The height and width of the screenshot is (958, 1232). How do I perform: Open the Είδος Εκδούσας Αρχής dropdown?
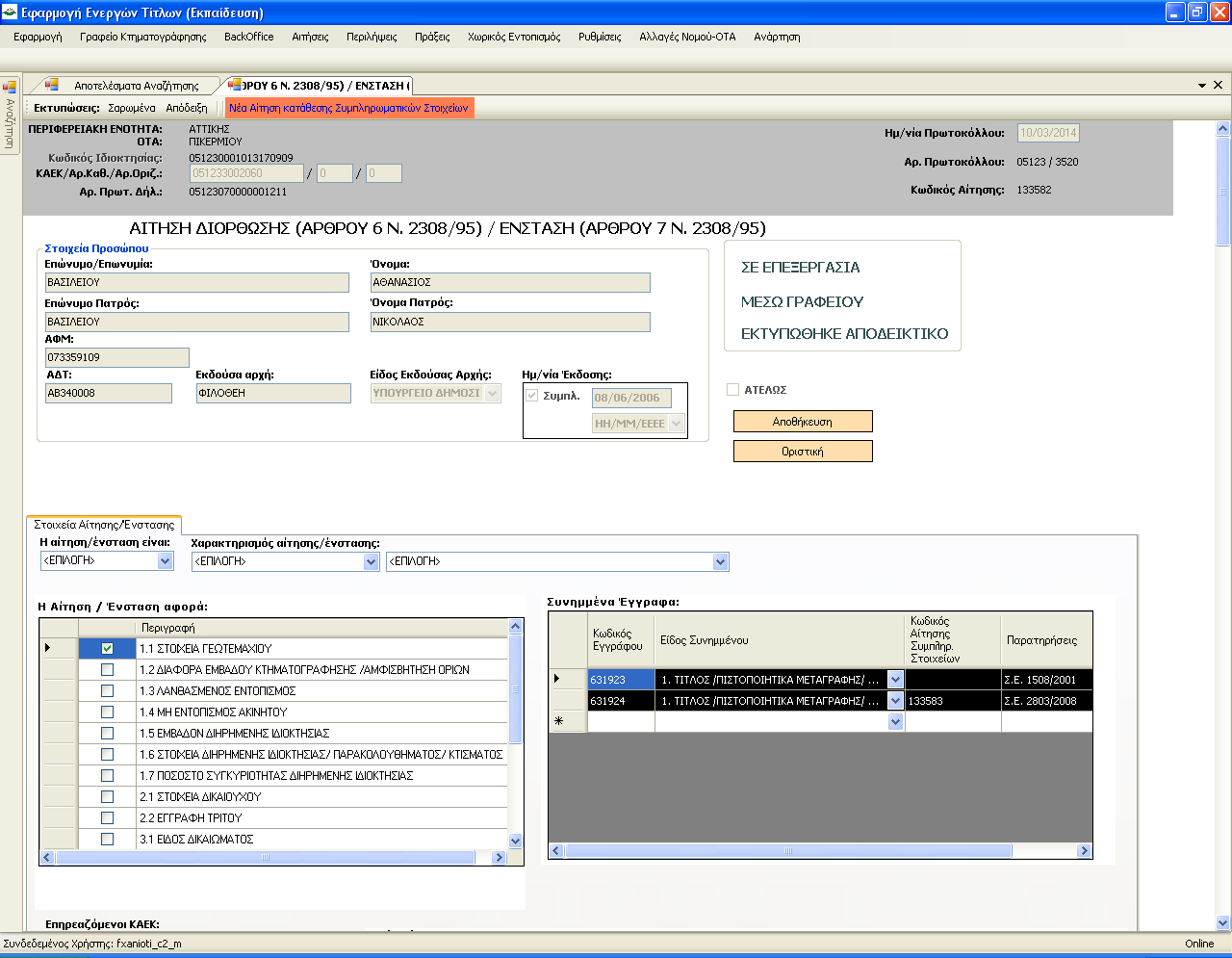click(x=493, y=393)
